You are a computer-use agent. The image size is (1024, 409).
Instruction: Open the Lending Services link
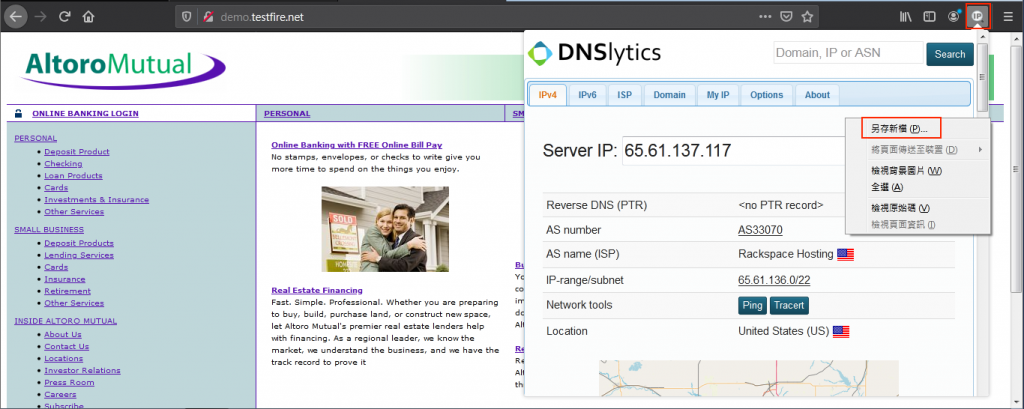click(79, 255)
